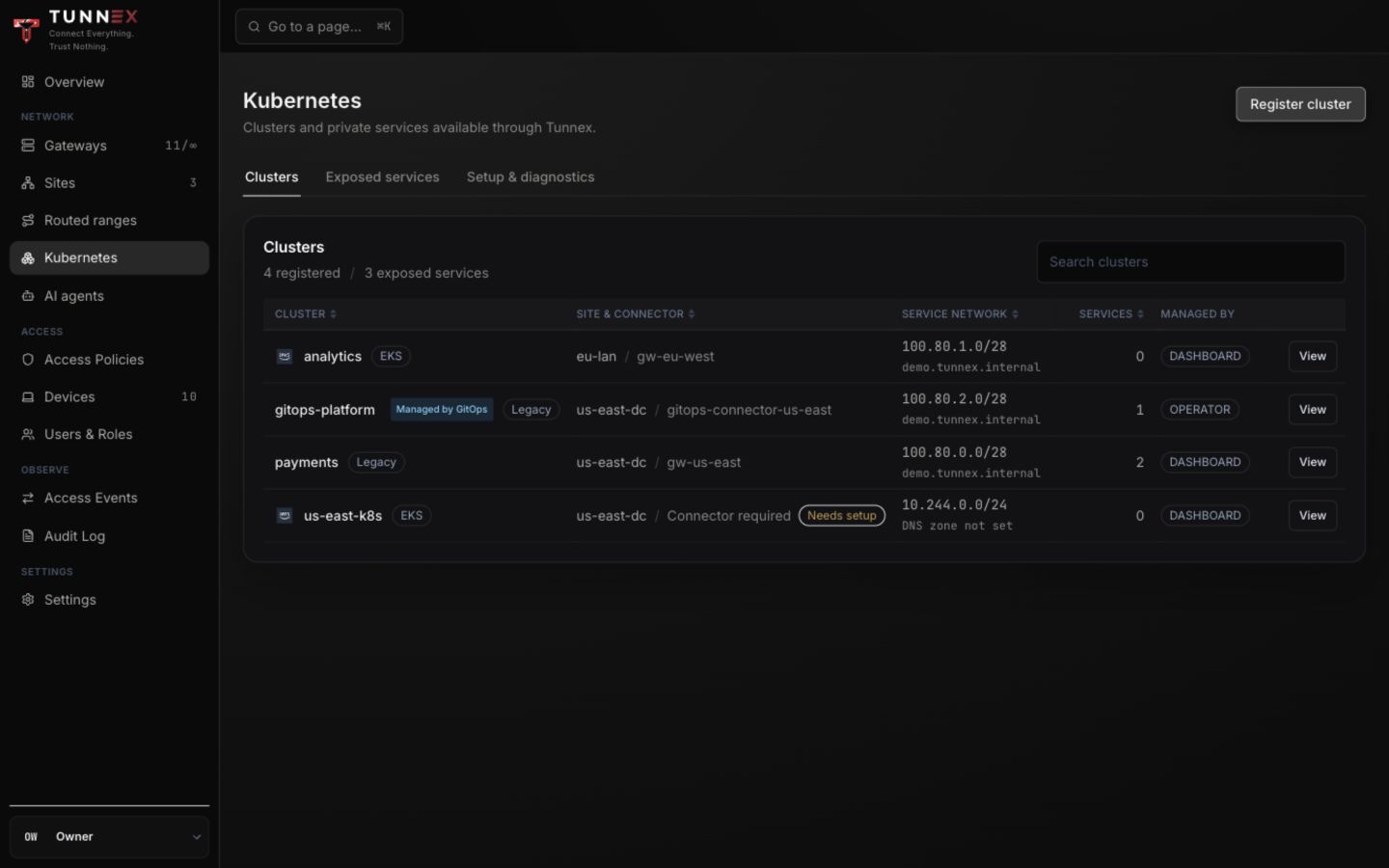Image resolution: width=1389 pixels, height=868 pixels.
Task: Click the search magnifier icon in top bar
Action: pyautogui.click(x=254, y=27)
